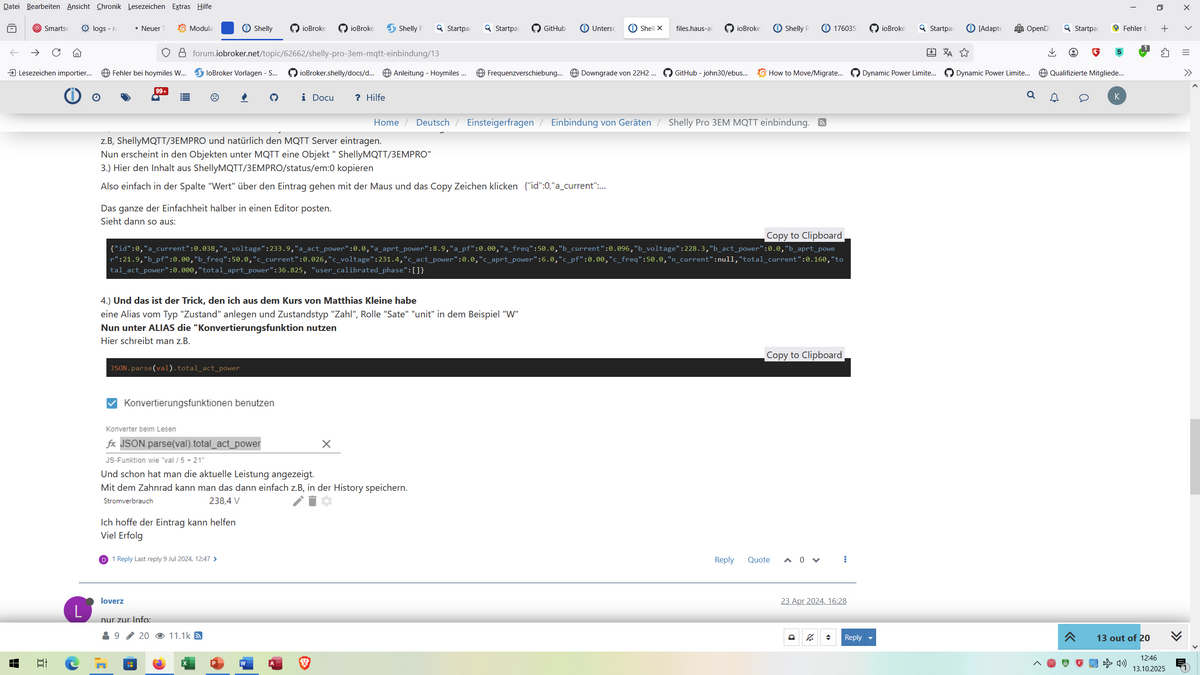Switch to the GitHub browser tab
Screen dimensions: 1200x675
[x=548, y=28]
